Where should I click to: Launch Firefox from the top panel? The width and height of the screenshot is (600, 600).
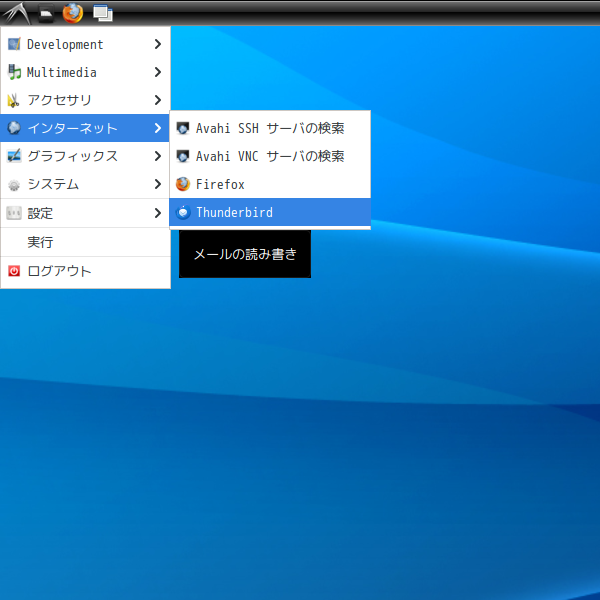(73, 13)
